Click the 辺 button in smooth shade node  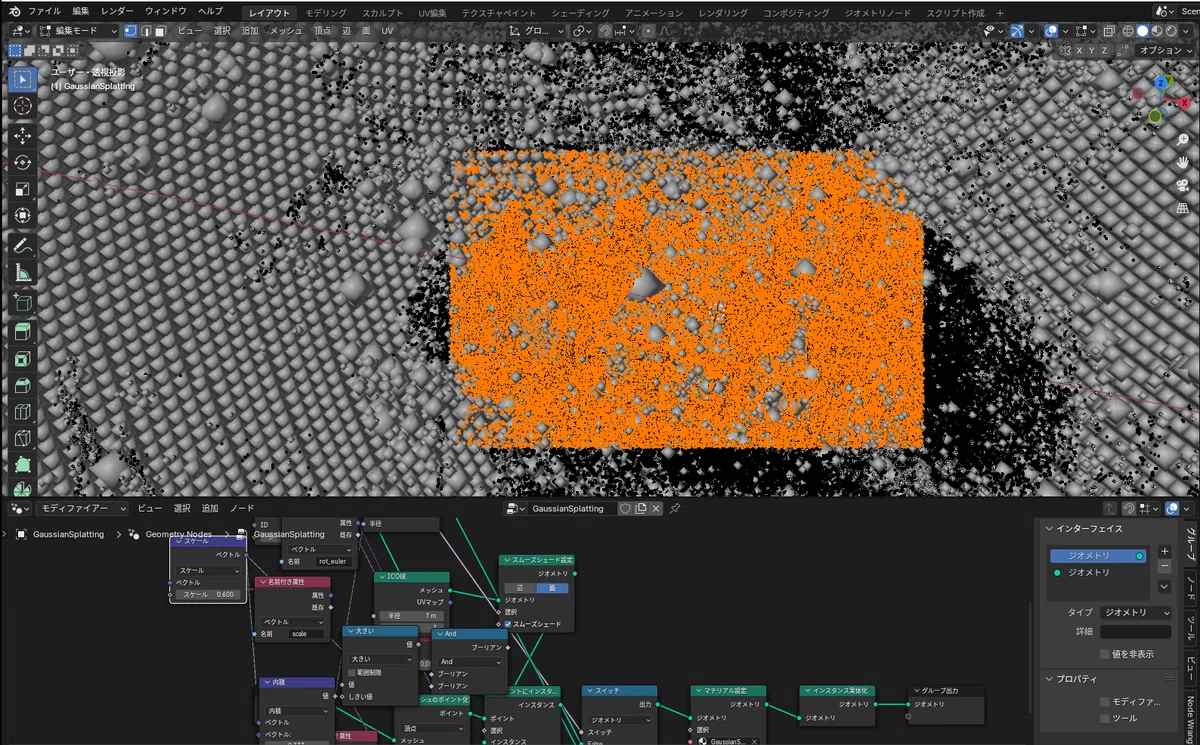coord(520,588)
